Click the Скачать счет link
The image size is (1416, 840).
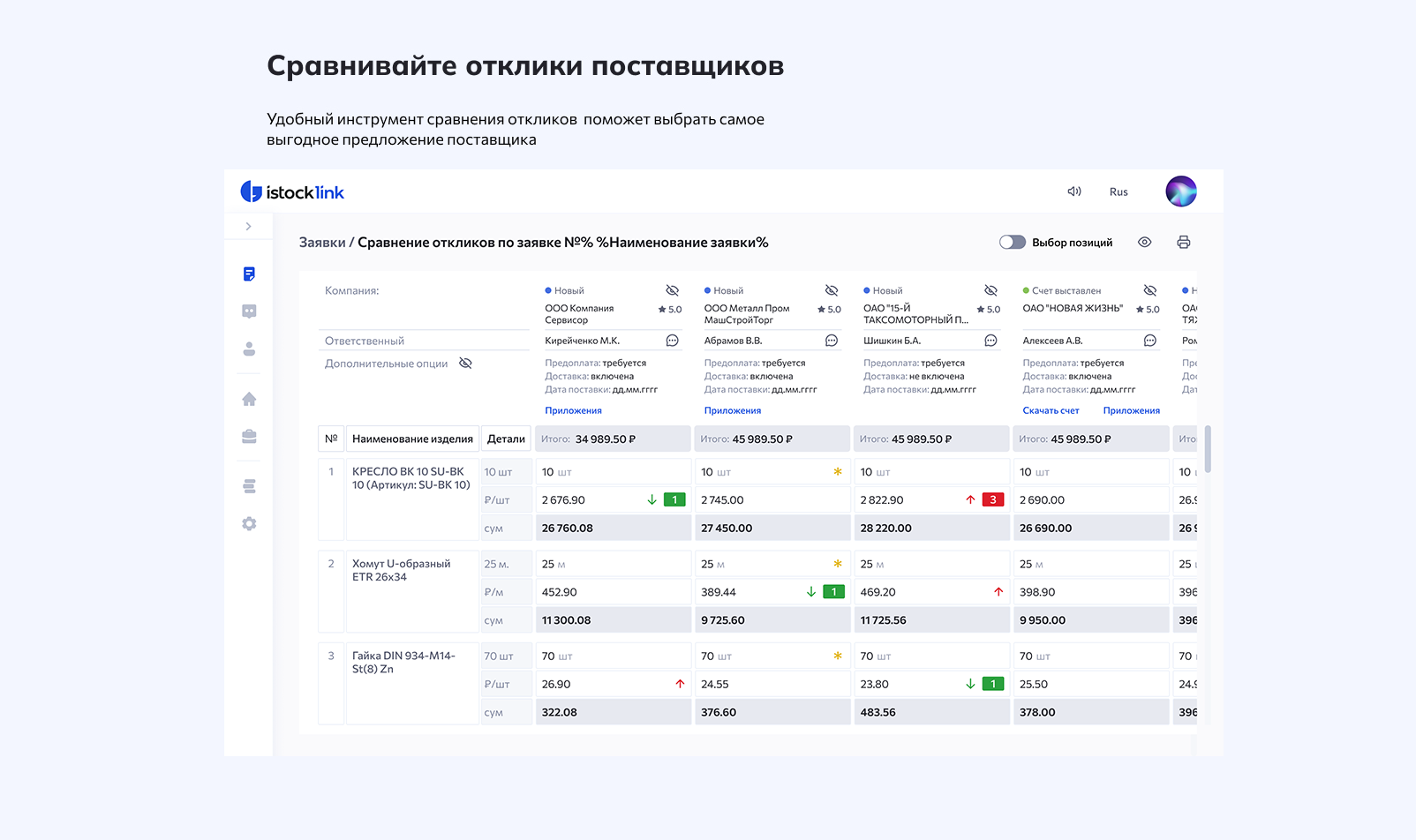click(1051, 410)
